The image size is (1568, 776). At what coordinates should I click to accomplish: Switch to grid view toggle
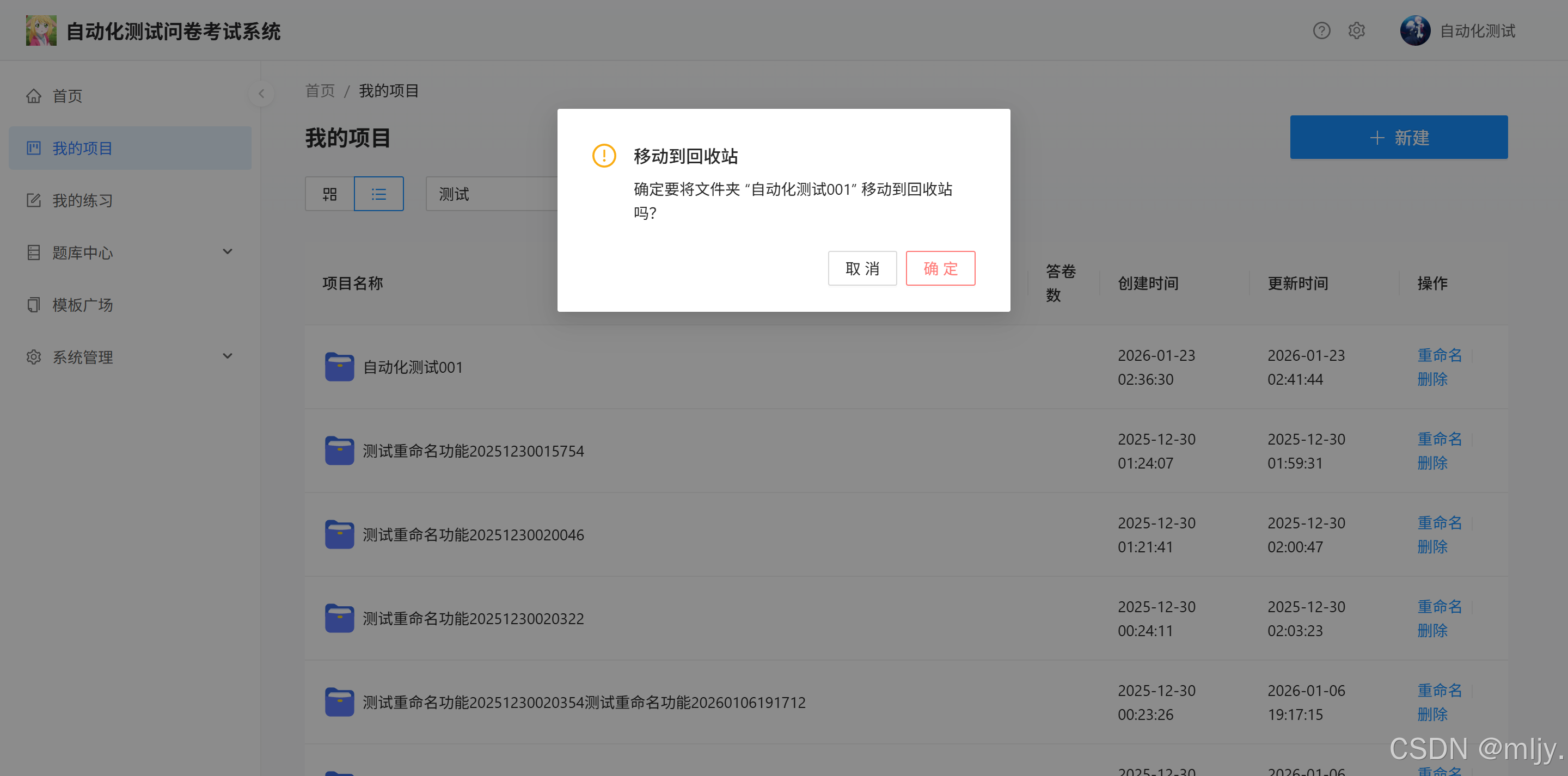329,194
